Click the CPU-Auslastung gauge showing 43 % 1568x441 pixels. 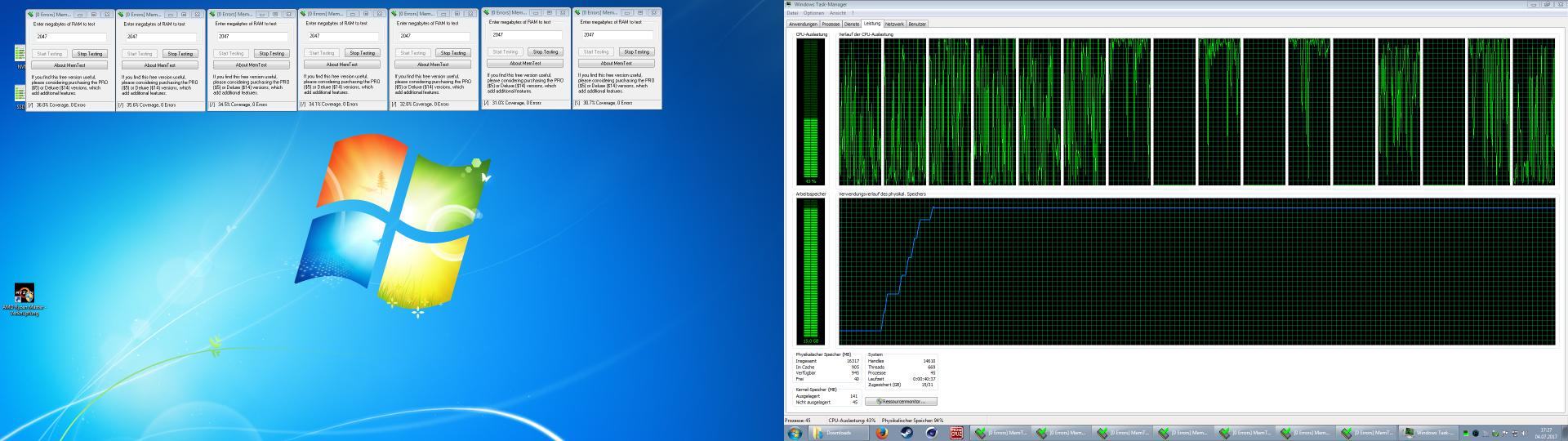811,112
